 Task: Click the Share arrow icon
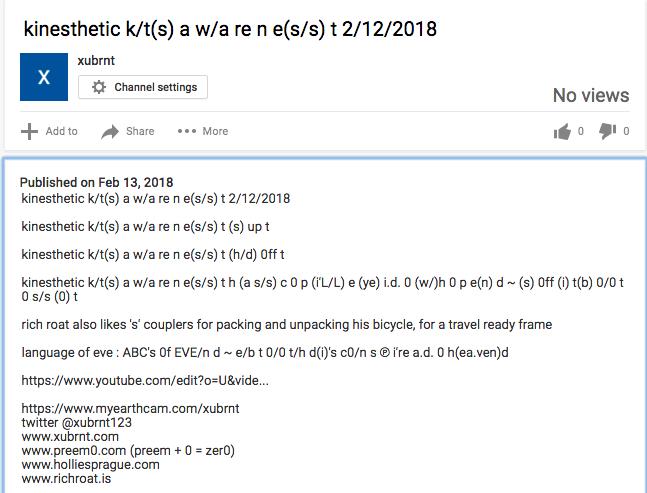tap(110, 132)
